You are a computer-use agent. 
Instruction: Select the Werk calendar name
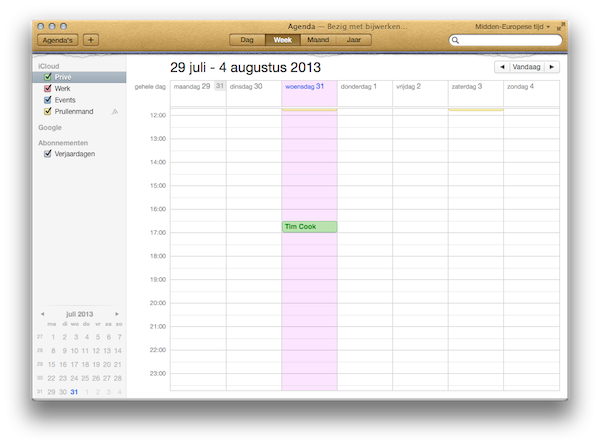[x=62, y=88]
